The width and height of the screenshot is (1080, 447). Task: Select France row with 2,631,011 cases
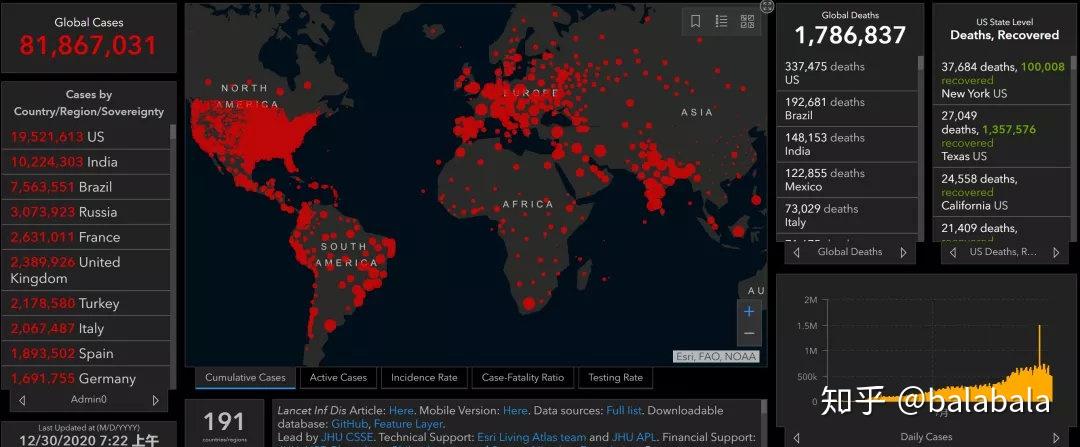click(86, 237)
